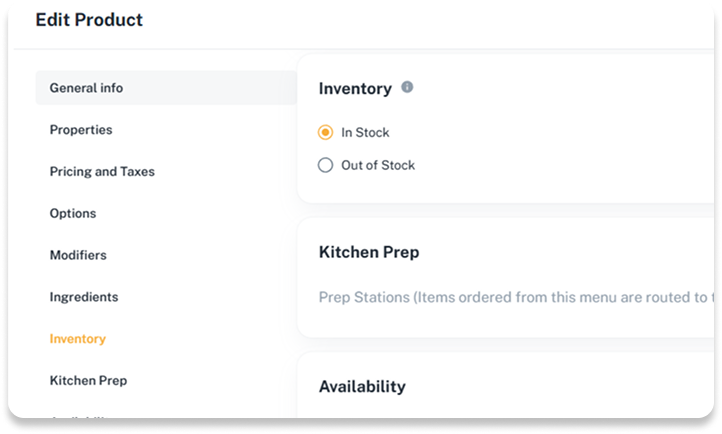The height and width of the screenshot is (434, 722).
Task: Select the highlighted Inventory sidebar item
Action: 78,339
